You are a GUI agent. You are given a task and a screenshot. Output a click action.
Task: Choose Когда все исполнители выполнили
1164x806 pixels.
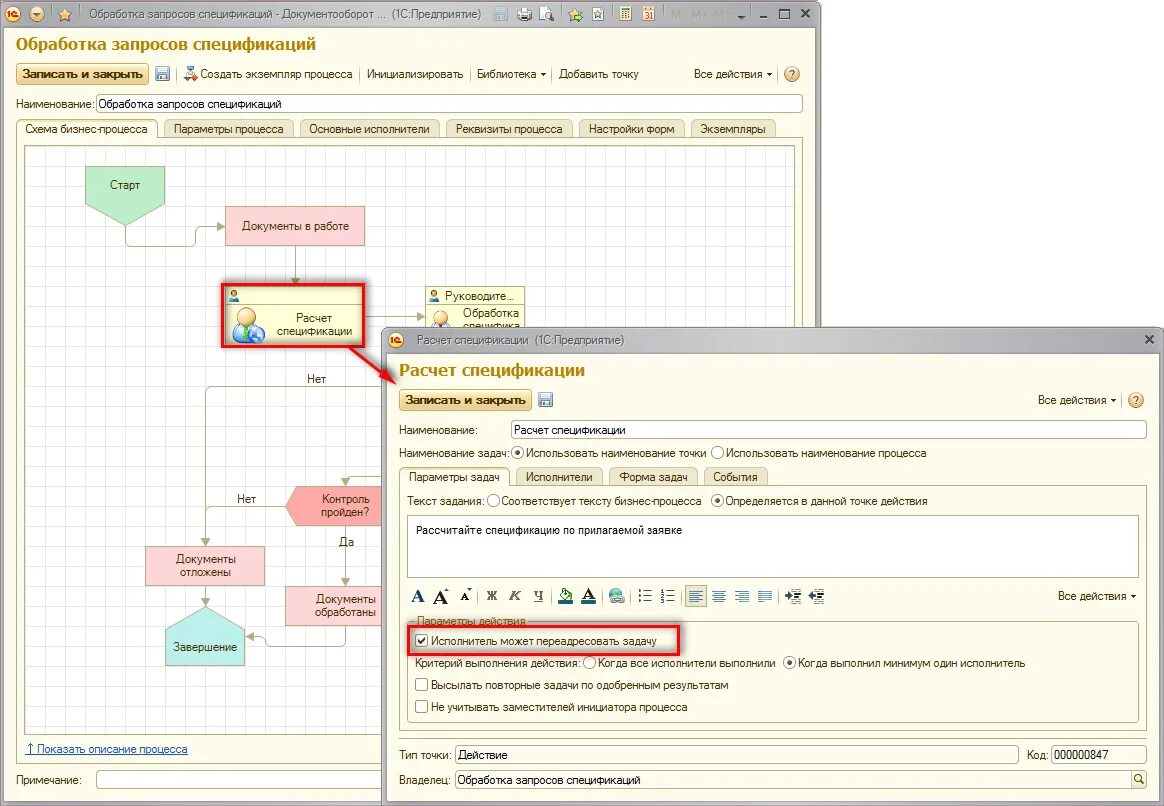point(589,663)
